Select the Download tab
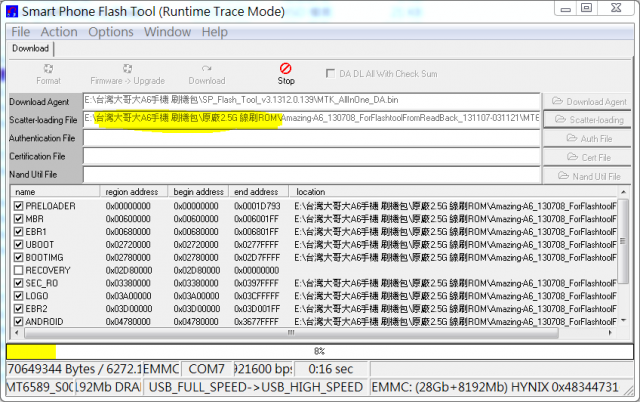Image resolution: width=640 pixels, height=402 pixels. pos(30,48)
